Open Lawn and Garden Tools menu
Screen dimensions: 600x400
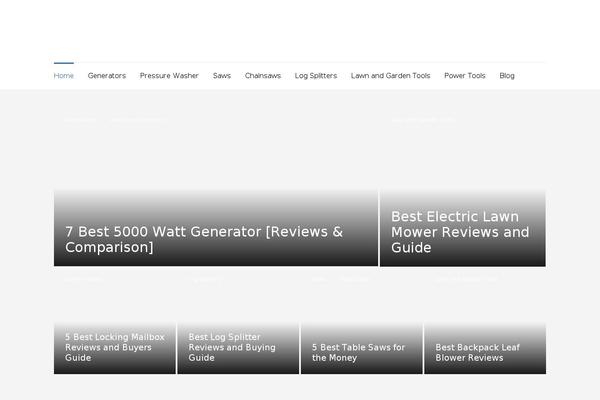[x=390, y=76]
